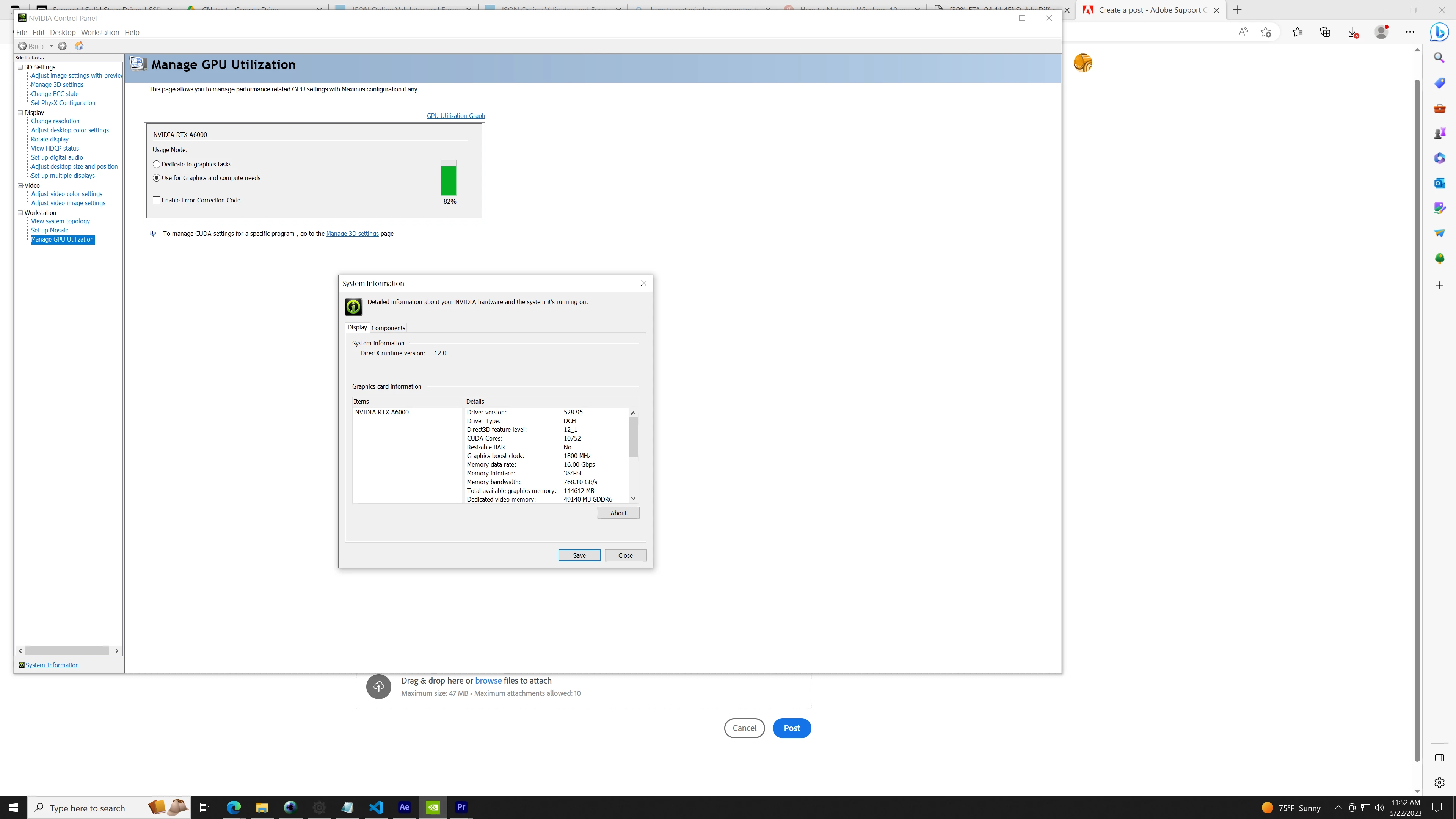Open Bing chat sidebar icon
1456x819 pixels.
(x=1439, y=32)
